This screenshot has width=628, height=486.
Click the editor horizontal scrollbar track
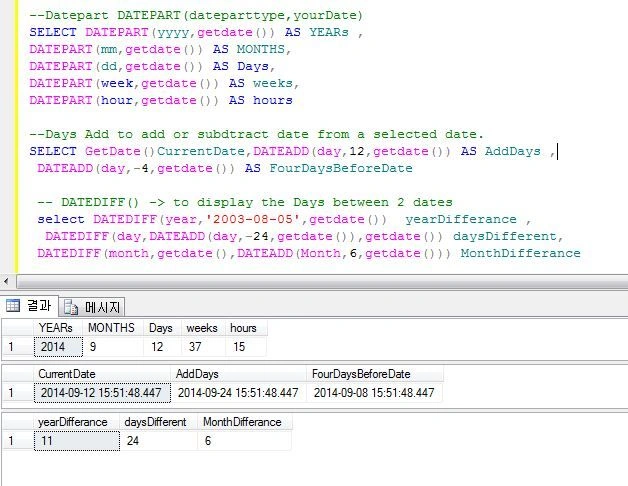(322, 281)
